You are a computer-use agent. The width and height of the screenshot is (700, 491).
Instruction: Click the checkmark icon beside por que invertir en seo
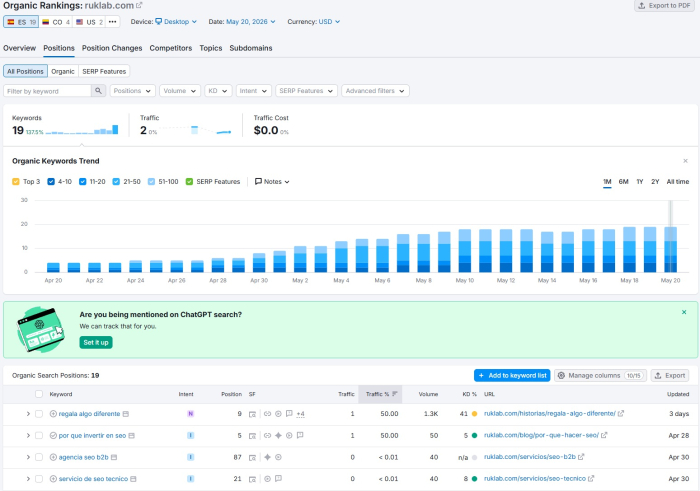point(53,435)
